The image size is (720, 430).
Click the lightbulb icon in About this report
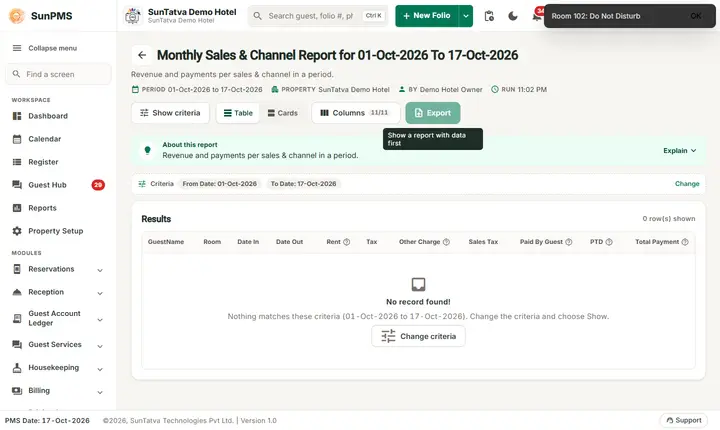pos(147,150)
